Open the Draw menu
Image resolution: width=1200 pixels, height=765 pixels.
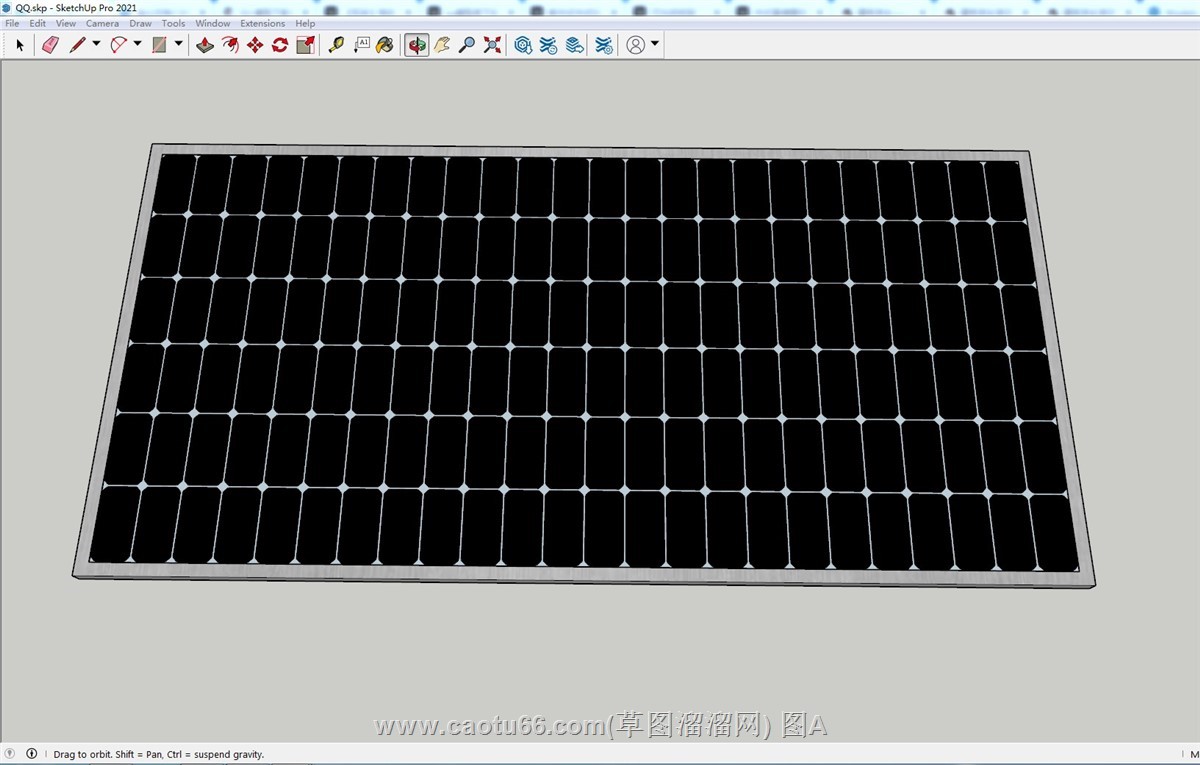[141, 23]
